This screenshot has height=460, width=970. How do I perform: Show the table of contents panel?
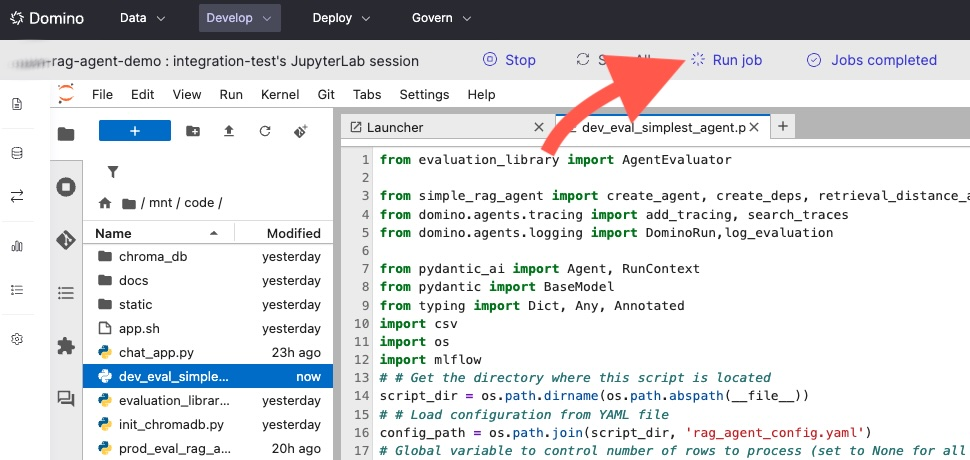(66, 293)
